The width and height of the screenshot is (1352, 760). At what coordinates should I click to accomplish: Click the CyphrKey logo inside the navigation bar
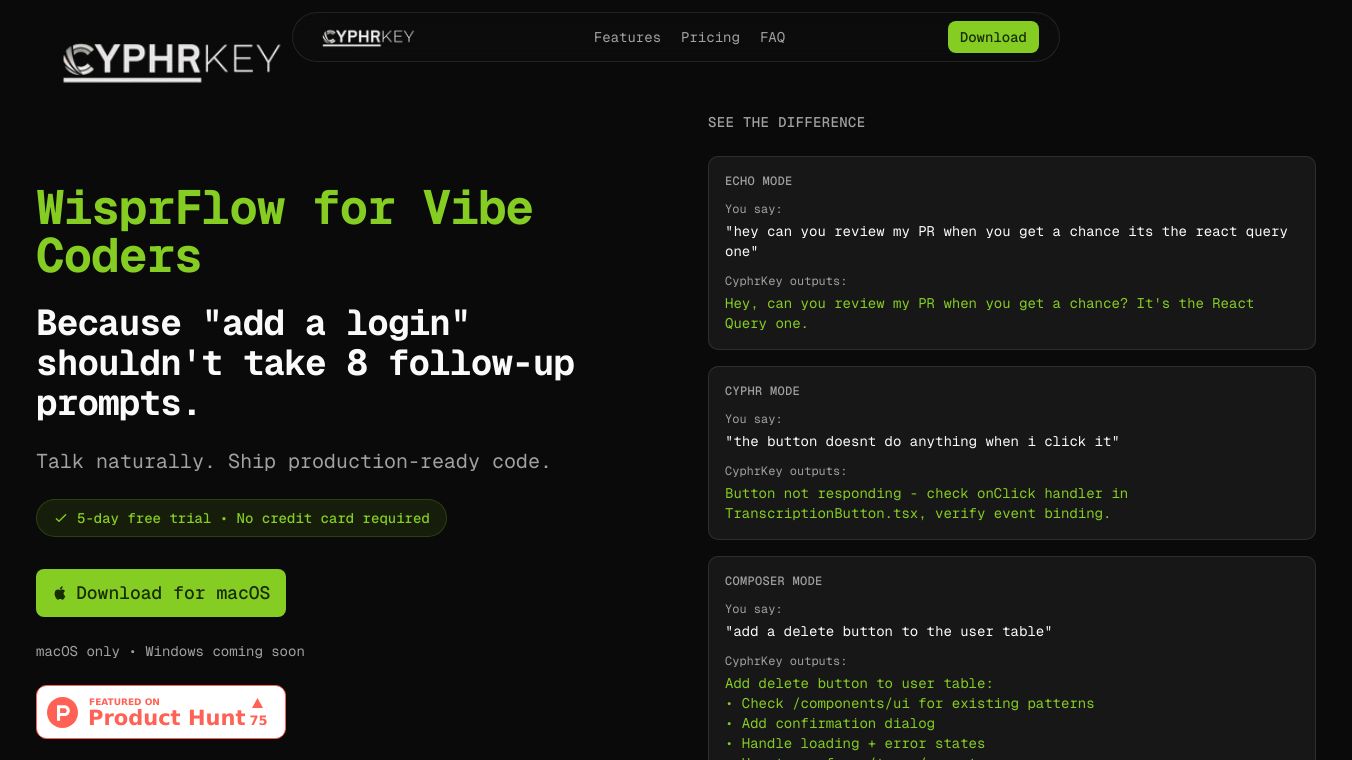click(368, 37)
